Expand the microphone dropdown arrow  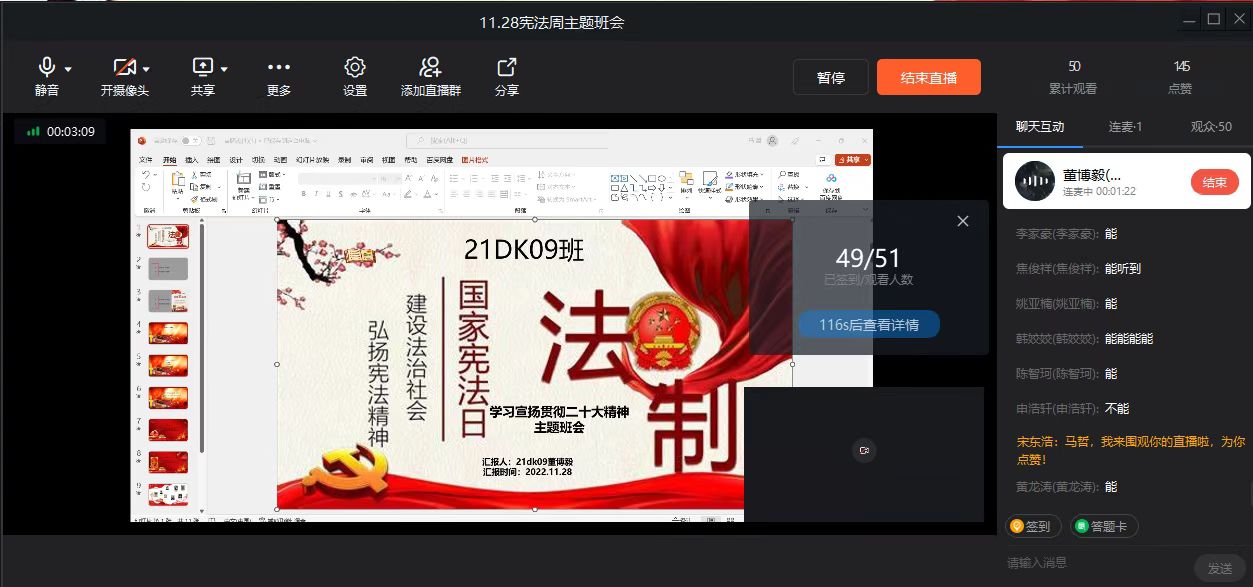[68, 70]
